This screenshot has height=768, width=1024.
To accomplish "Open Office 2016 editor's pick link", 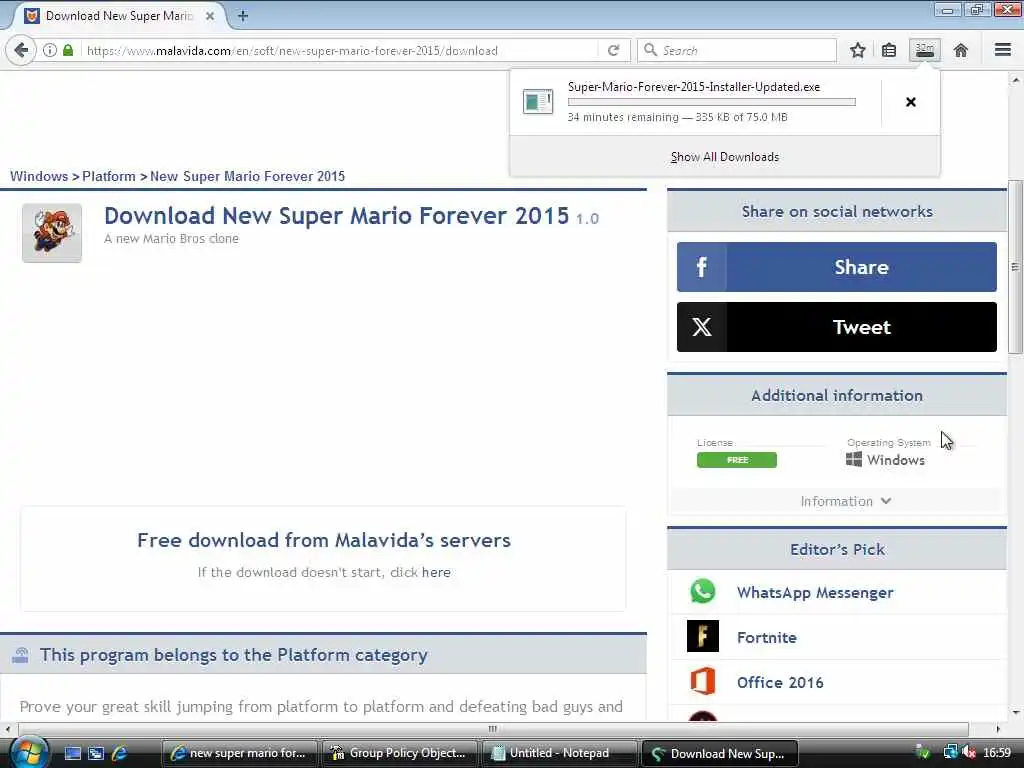I will 780,682.
